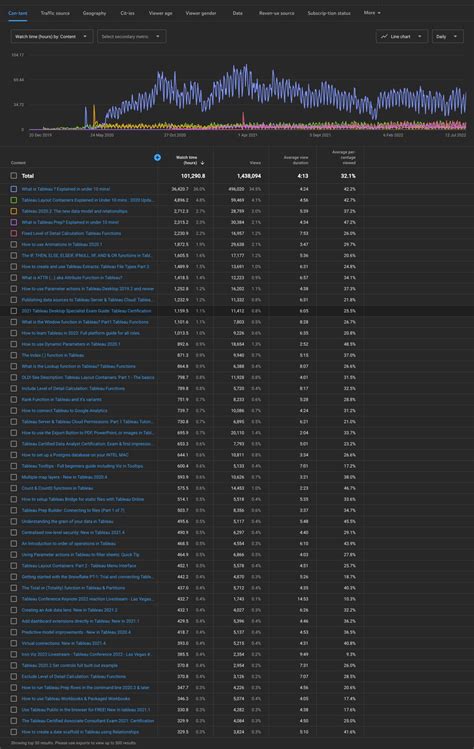Open Understanding the grain of your data link
This screenshot has width=474, height=749.
tap(67, 521)
